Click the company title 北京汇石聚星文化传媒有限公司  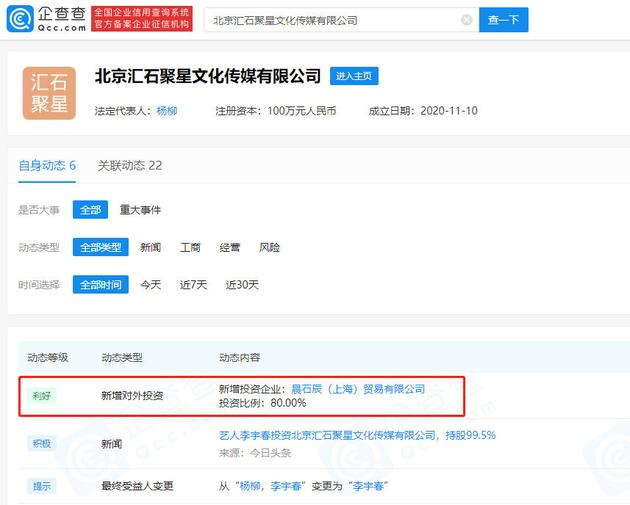208,76
